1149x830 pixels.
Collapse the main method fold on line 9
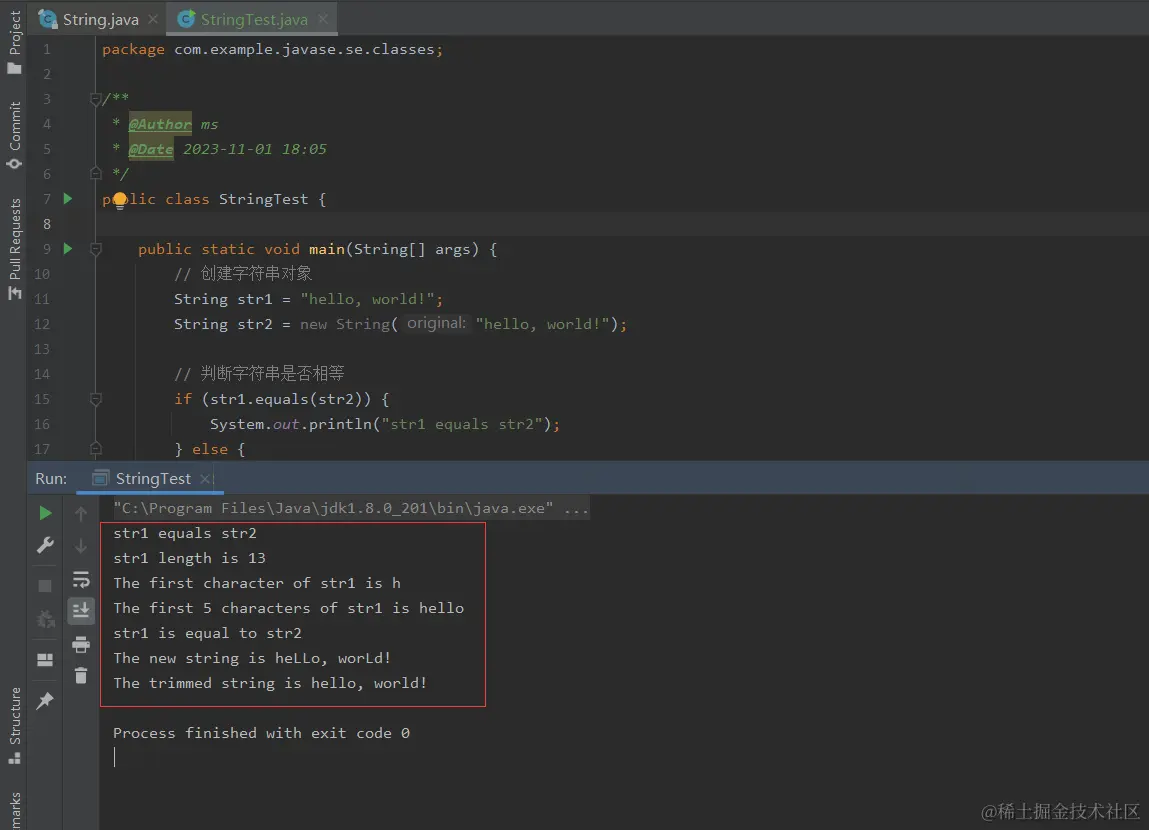pos(95,249)
